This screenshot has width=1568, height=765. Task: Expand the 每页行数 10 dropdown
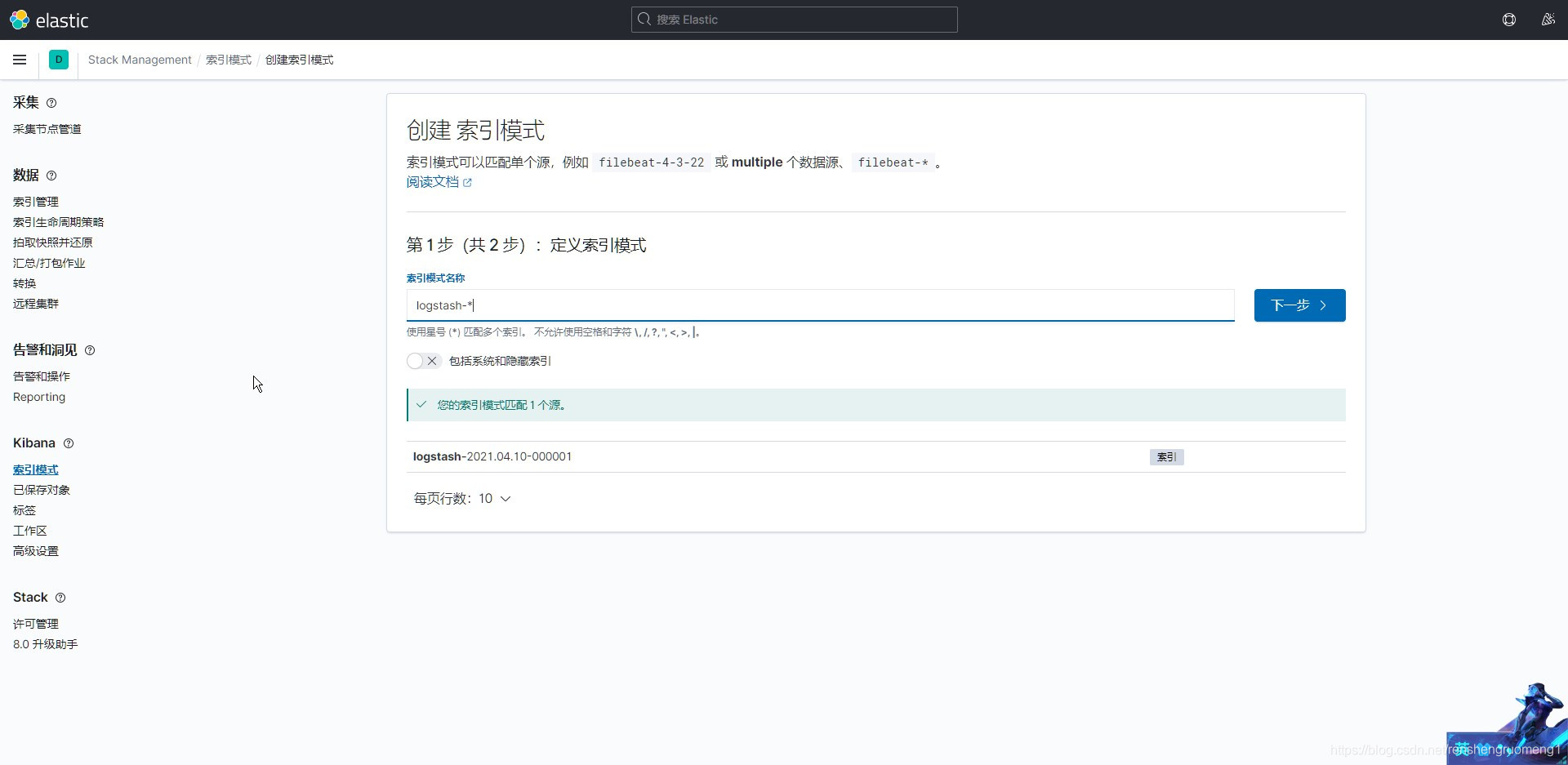[x=462, y=499]
